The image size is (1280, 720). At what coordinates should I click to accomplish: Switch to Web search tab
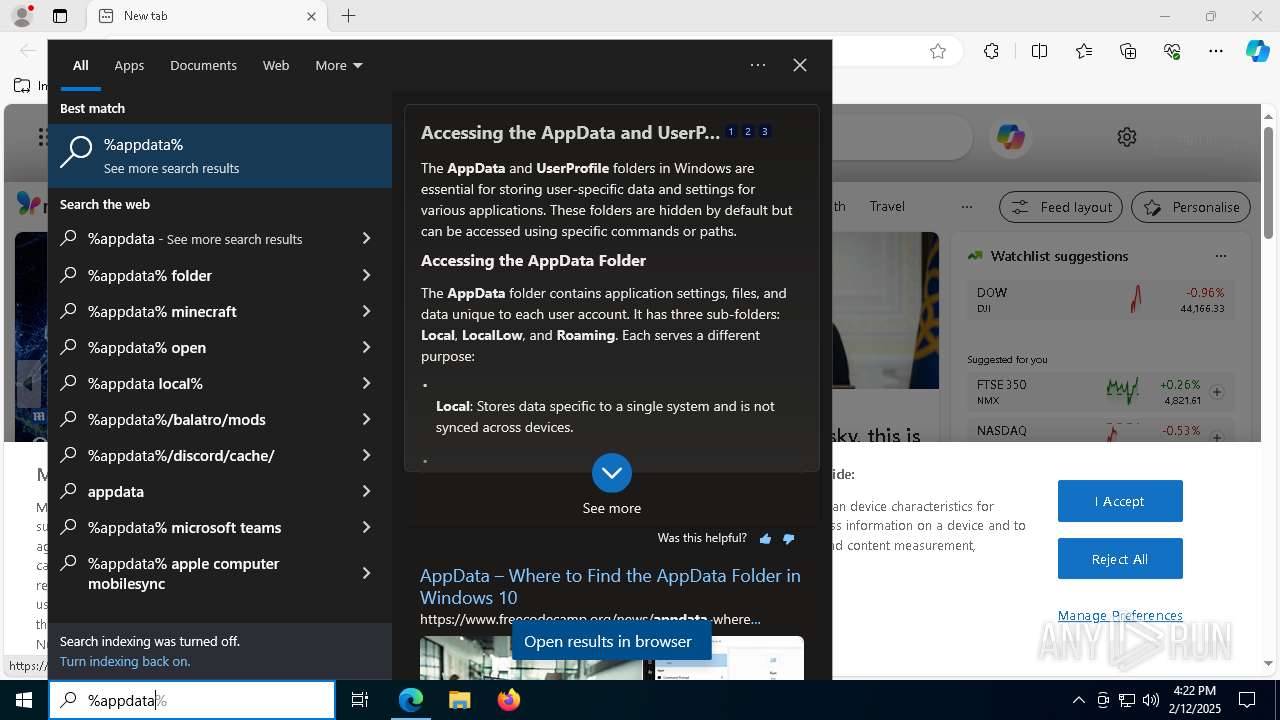tap(276, 65)
